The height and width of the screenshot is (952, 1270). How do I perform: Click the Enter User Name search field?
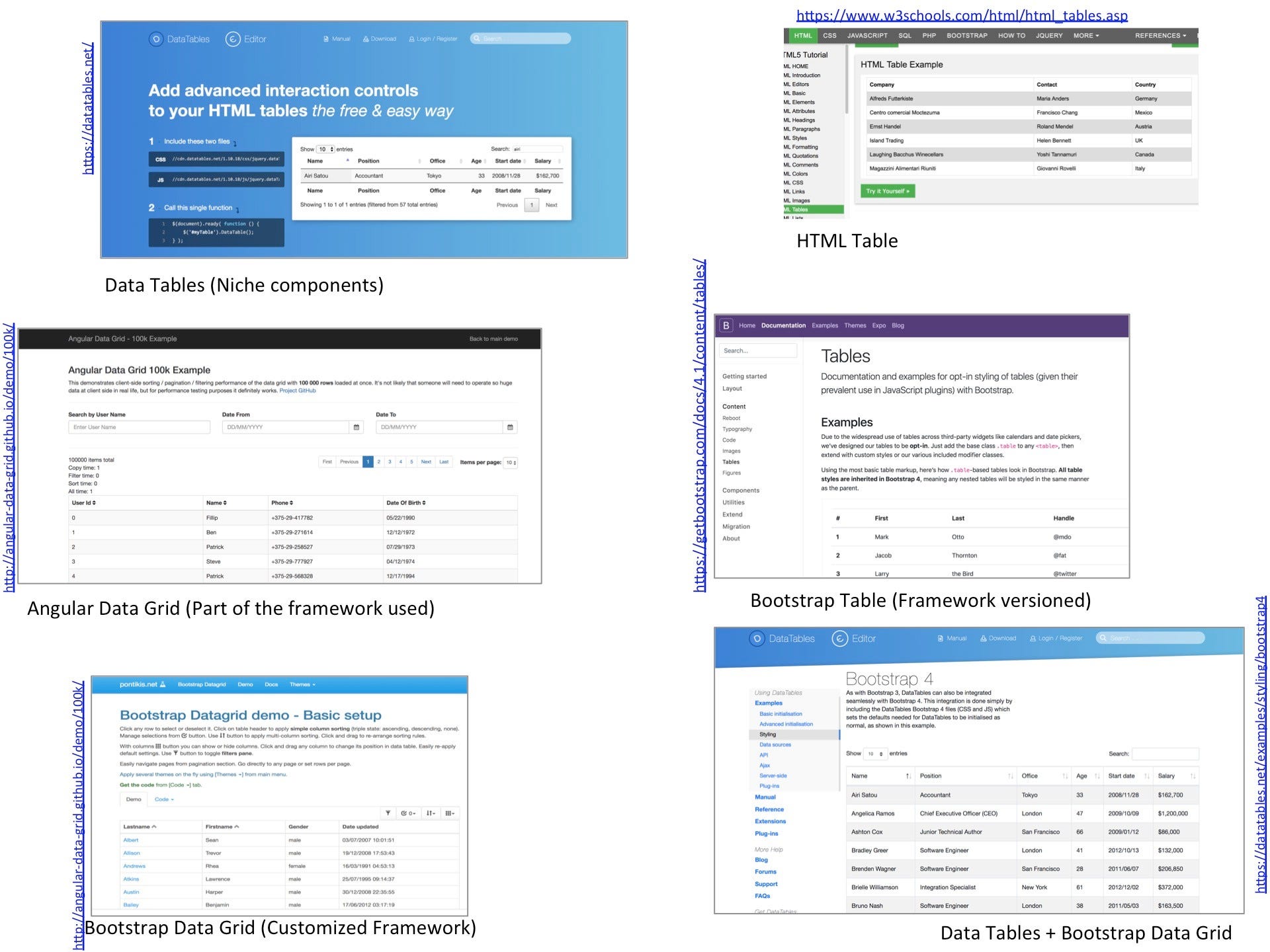point(139,427)
